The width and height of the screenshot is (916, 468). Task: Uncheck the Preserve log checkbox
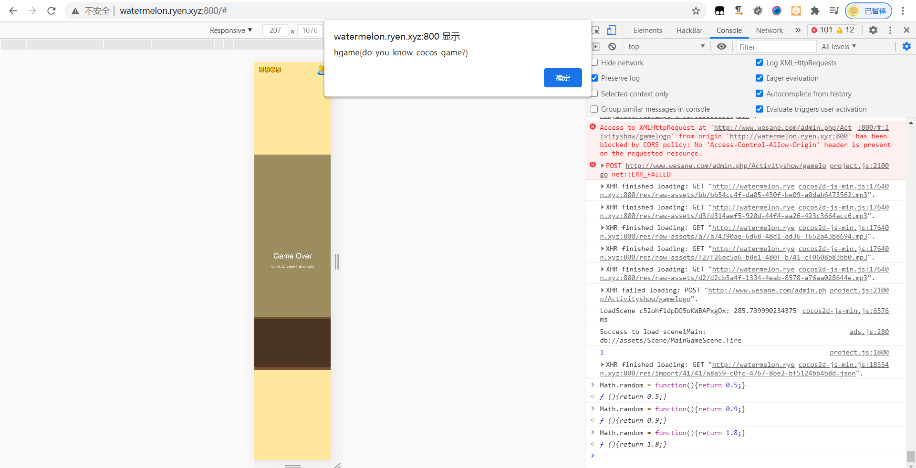[595, 77]
